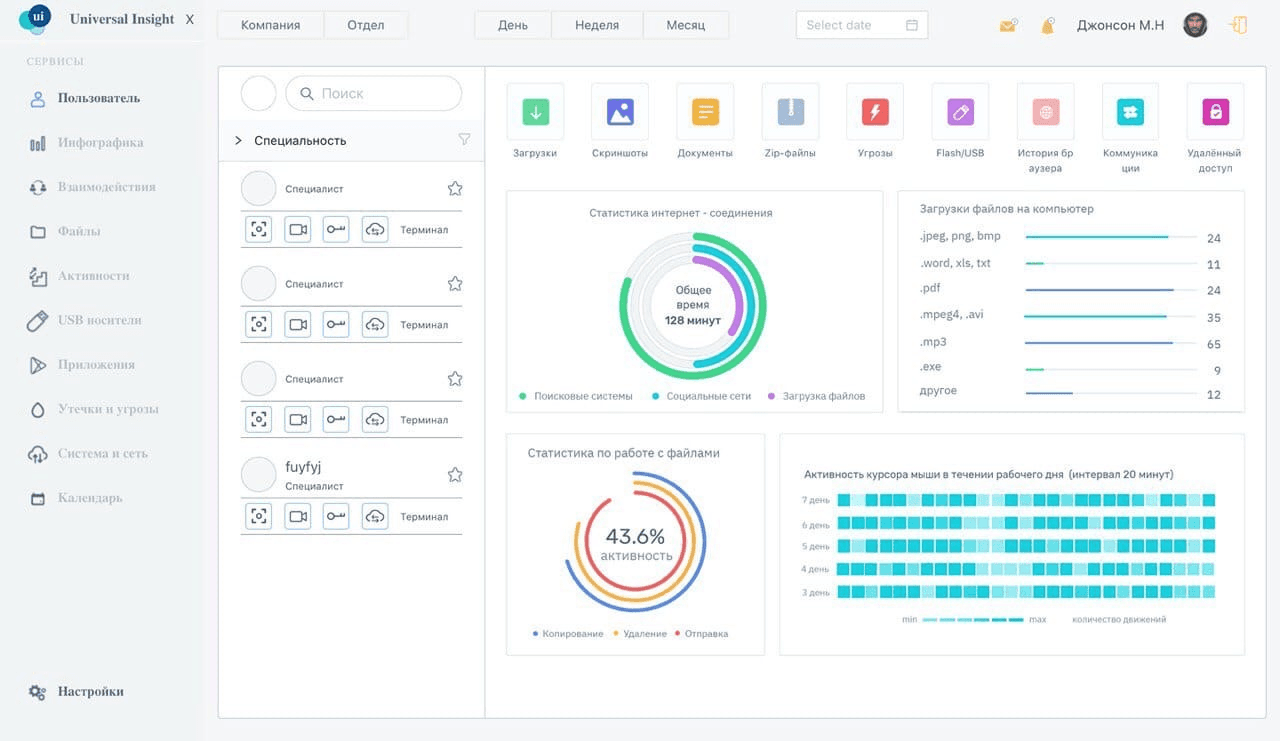The height and width of the screenshot is (741, 1280).
Task: Switch to the Месяц period tab
Action: (686, 25)
